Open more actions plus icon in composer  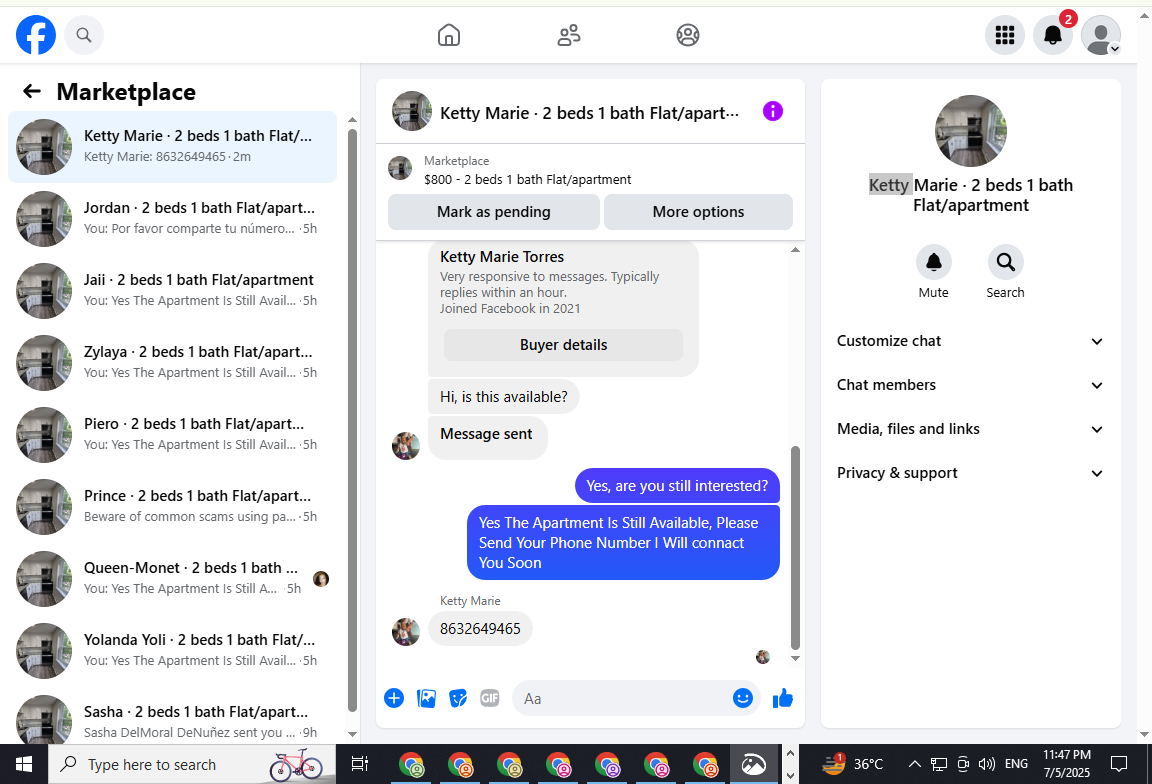(x=394, y=698)
